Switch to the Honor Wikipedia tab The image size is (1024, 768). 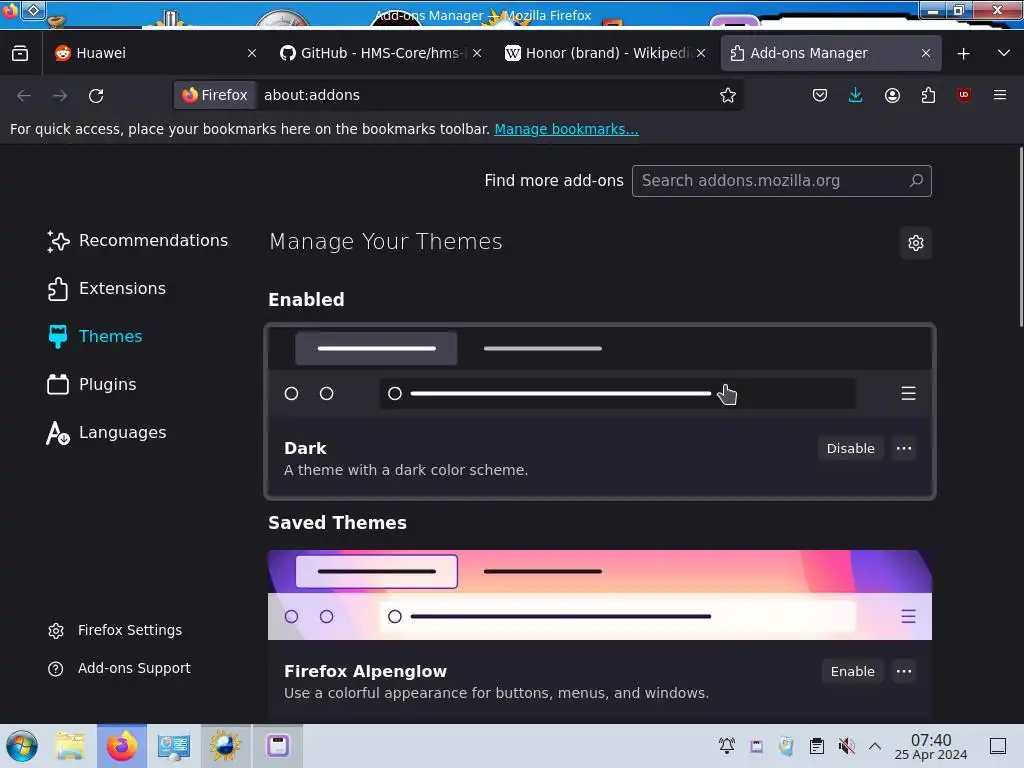click(x=605, y=54)
